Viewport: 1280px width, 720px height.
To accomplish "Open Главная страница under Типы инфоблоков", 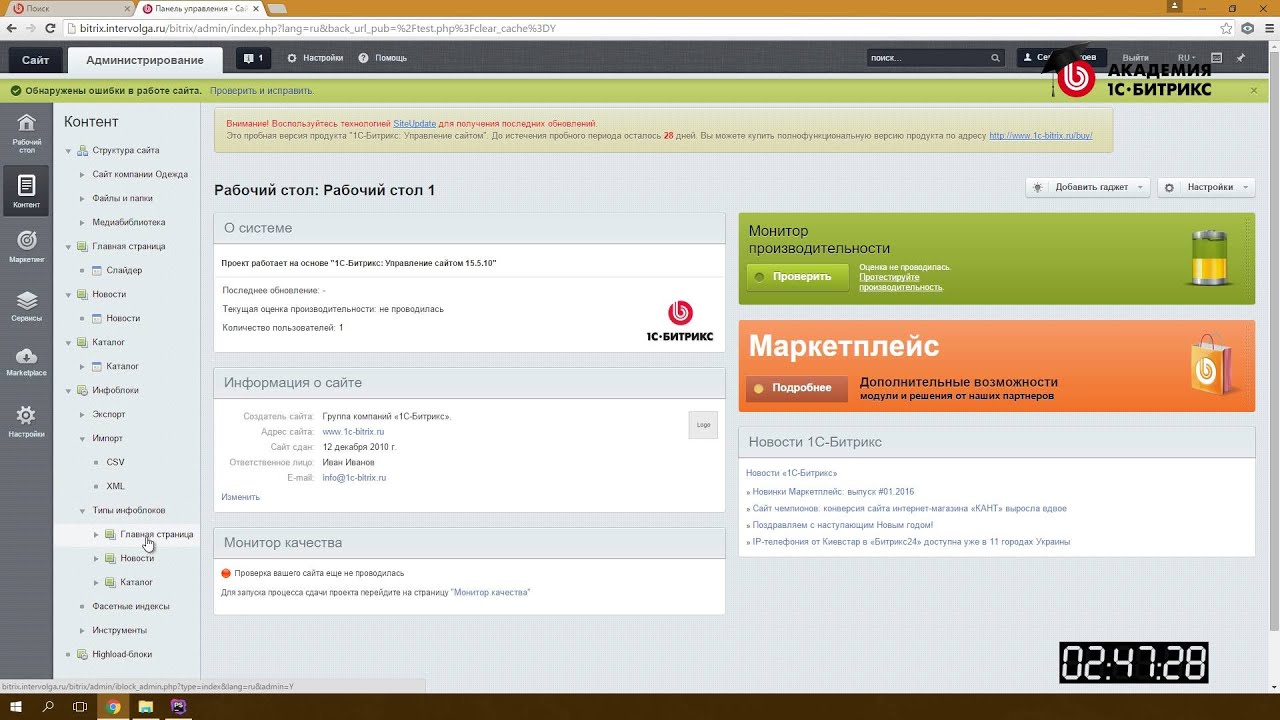I will (x=157, y=534).
